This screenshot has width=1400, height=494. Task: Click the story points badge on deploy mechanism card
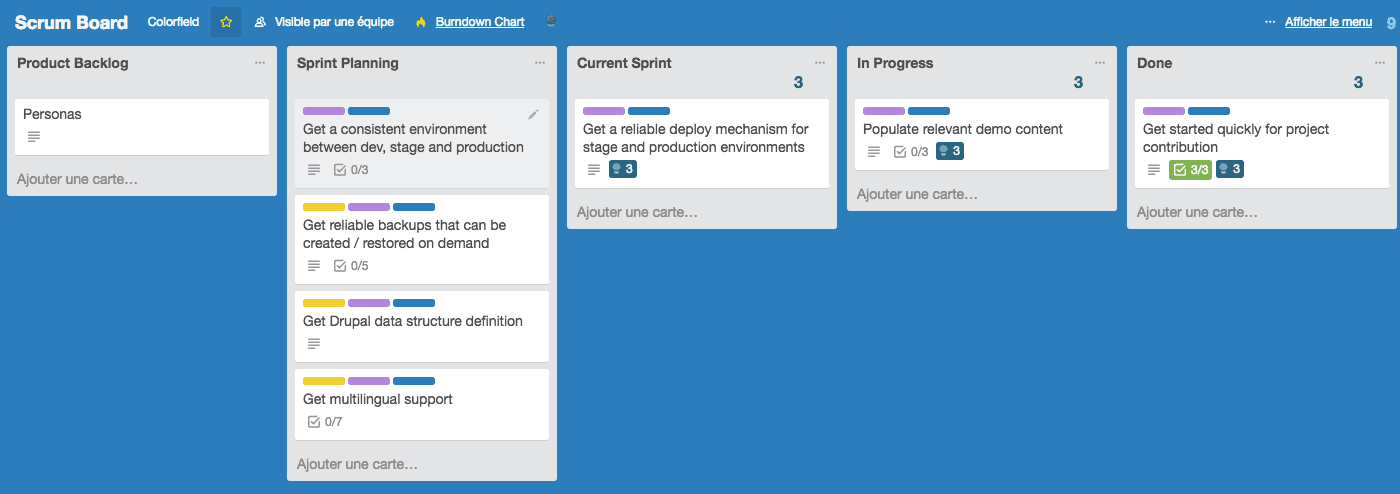pyautogui.click(x=623, y=169)
